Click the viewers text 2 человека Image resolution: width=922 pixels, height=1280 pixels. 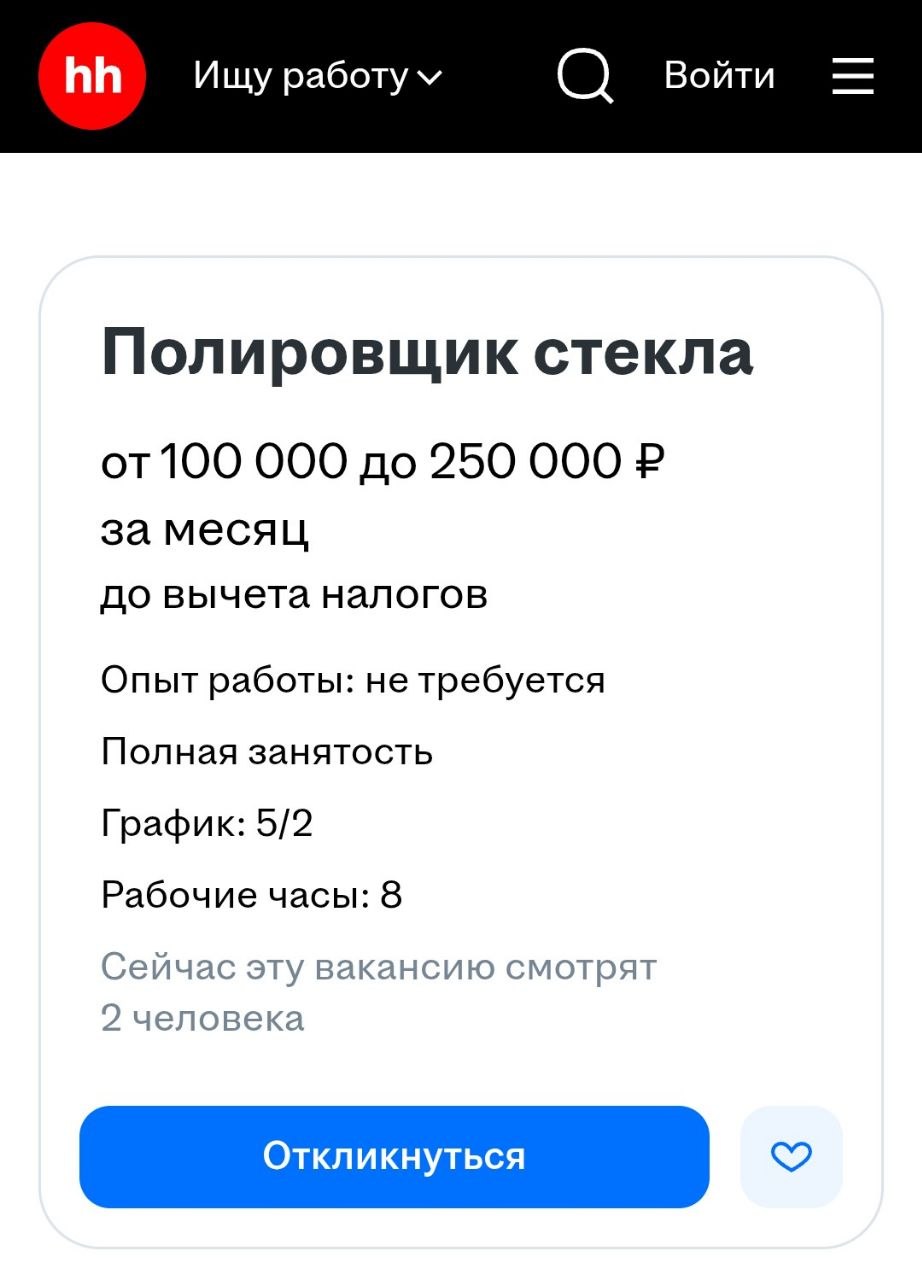coord(200,1018)
